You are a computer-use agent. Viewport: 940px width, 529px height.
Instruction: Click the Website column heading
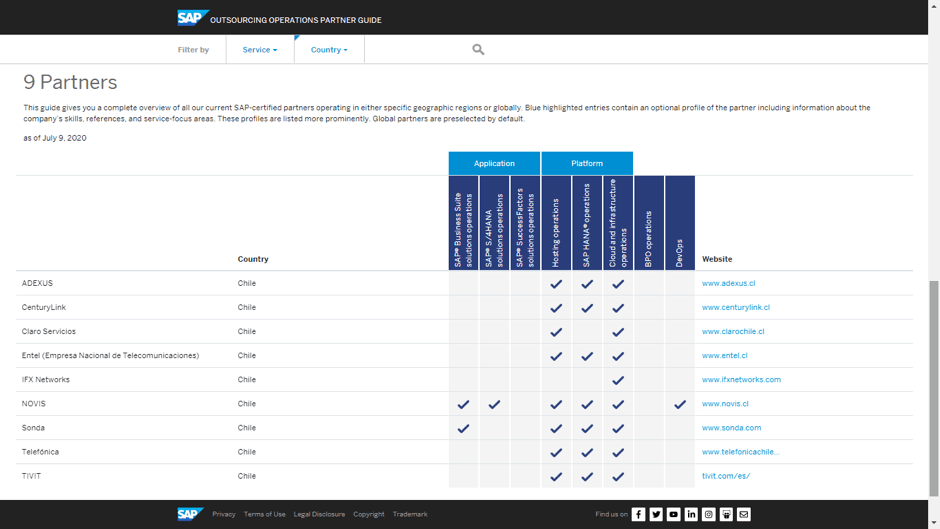coord(717,259)
